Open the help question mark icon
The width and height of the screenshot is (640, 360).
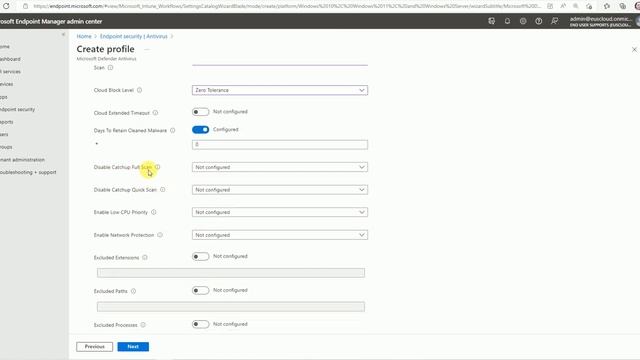click(x=538, y=21)
